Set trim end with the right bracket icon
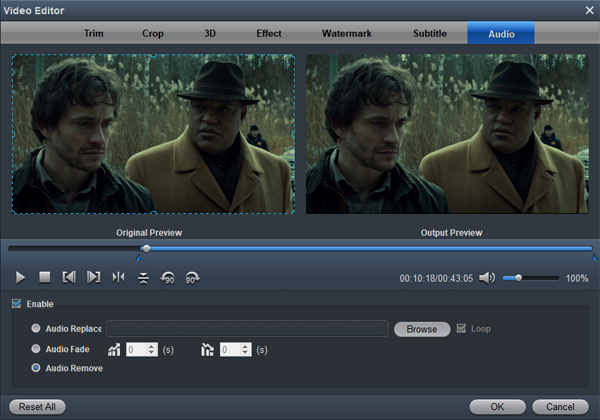Viewport: 600px width, 420px height. pos(93,277)
